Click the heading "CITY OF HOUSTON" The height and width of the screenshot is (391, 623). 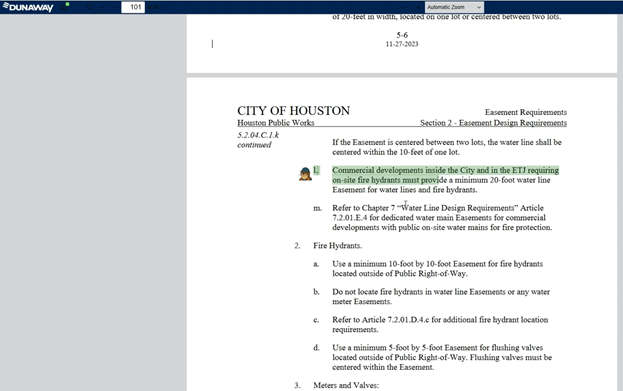[x=294, y=110]
